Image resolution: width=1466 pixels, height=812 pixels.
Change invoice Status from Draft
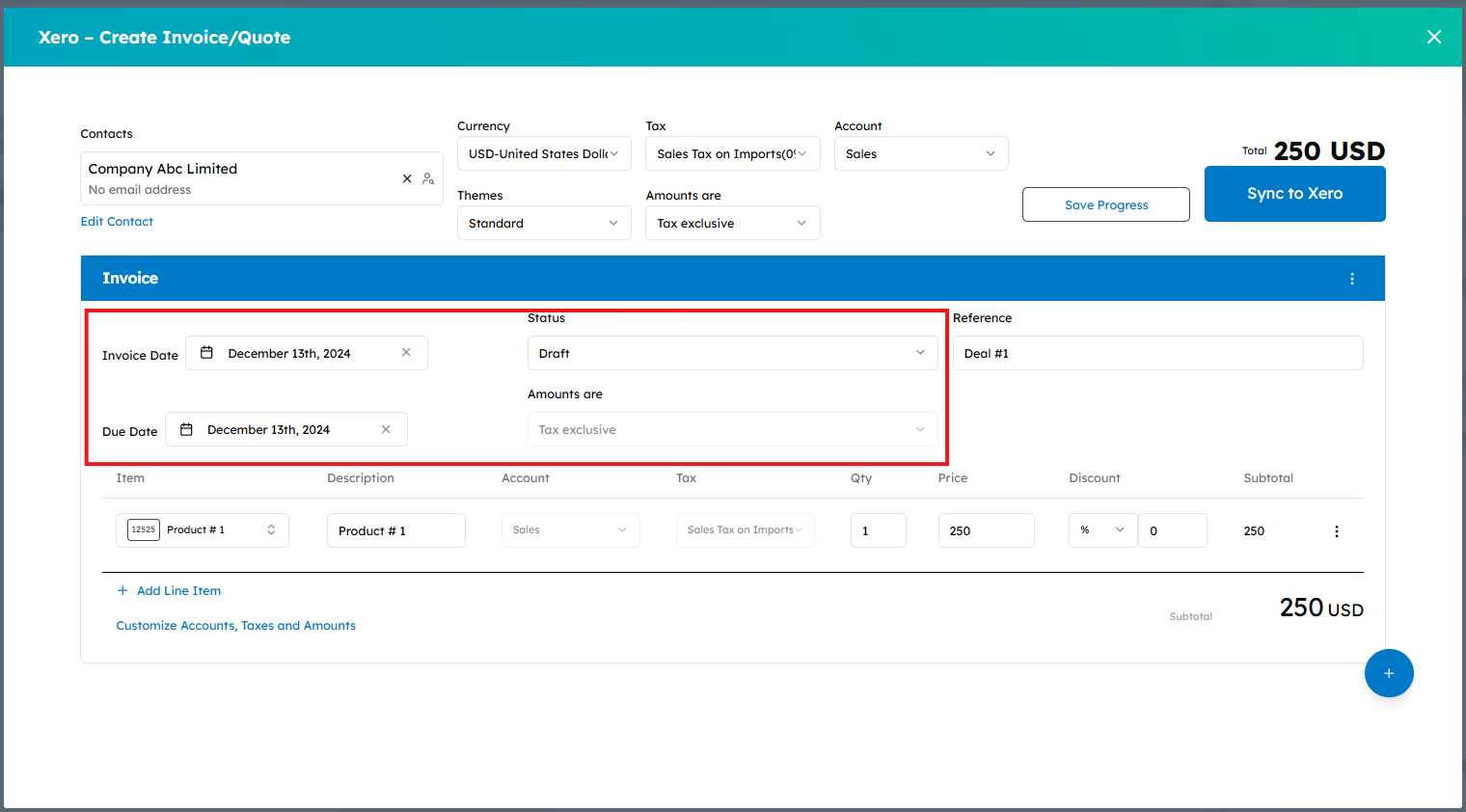tap(732, 352)
